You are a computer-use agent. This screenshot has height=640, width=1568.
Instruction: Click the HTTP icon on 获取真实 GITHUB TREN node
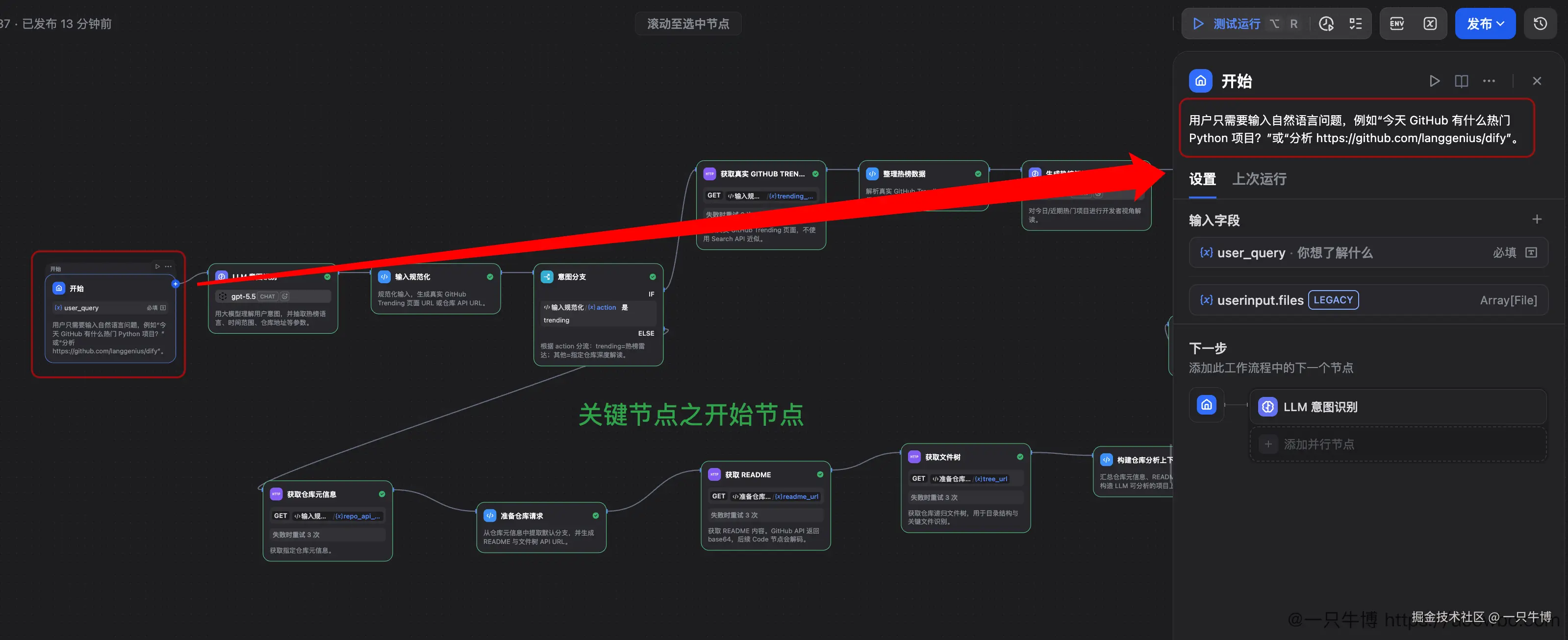click(709, 174)
